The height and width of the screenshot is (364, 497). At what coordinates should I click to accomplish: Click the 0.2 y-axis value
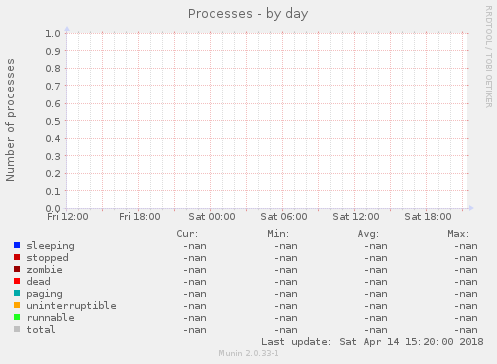53,173
